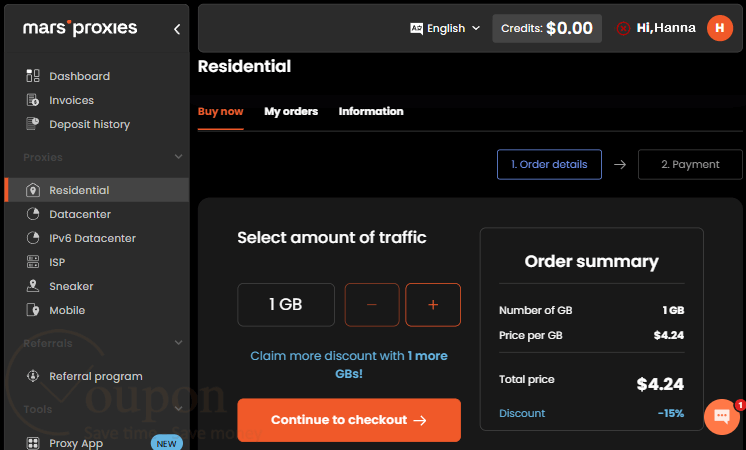Viewport: 746px width, 450px height.
Task: Open the H user avatar
Action: (x=720, y=28)
